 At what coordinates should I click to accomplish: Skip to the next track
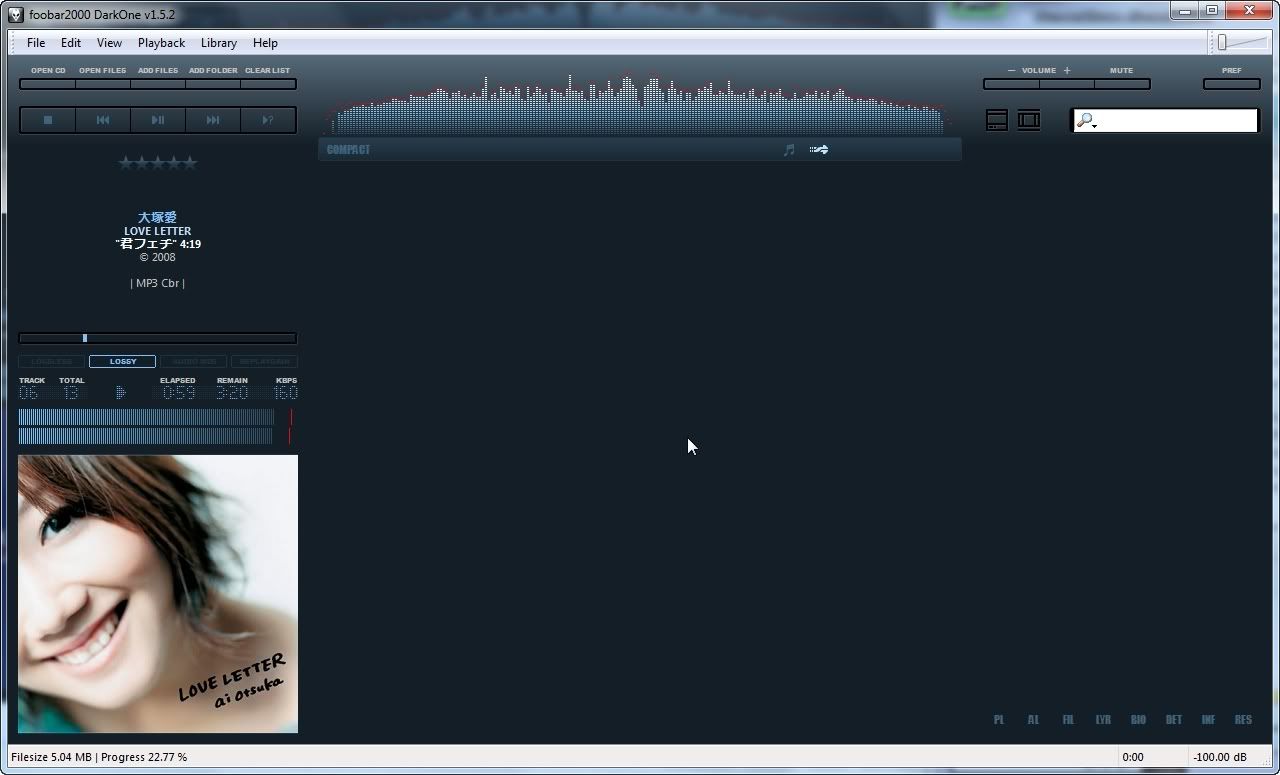coord(213,120)
